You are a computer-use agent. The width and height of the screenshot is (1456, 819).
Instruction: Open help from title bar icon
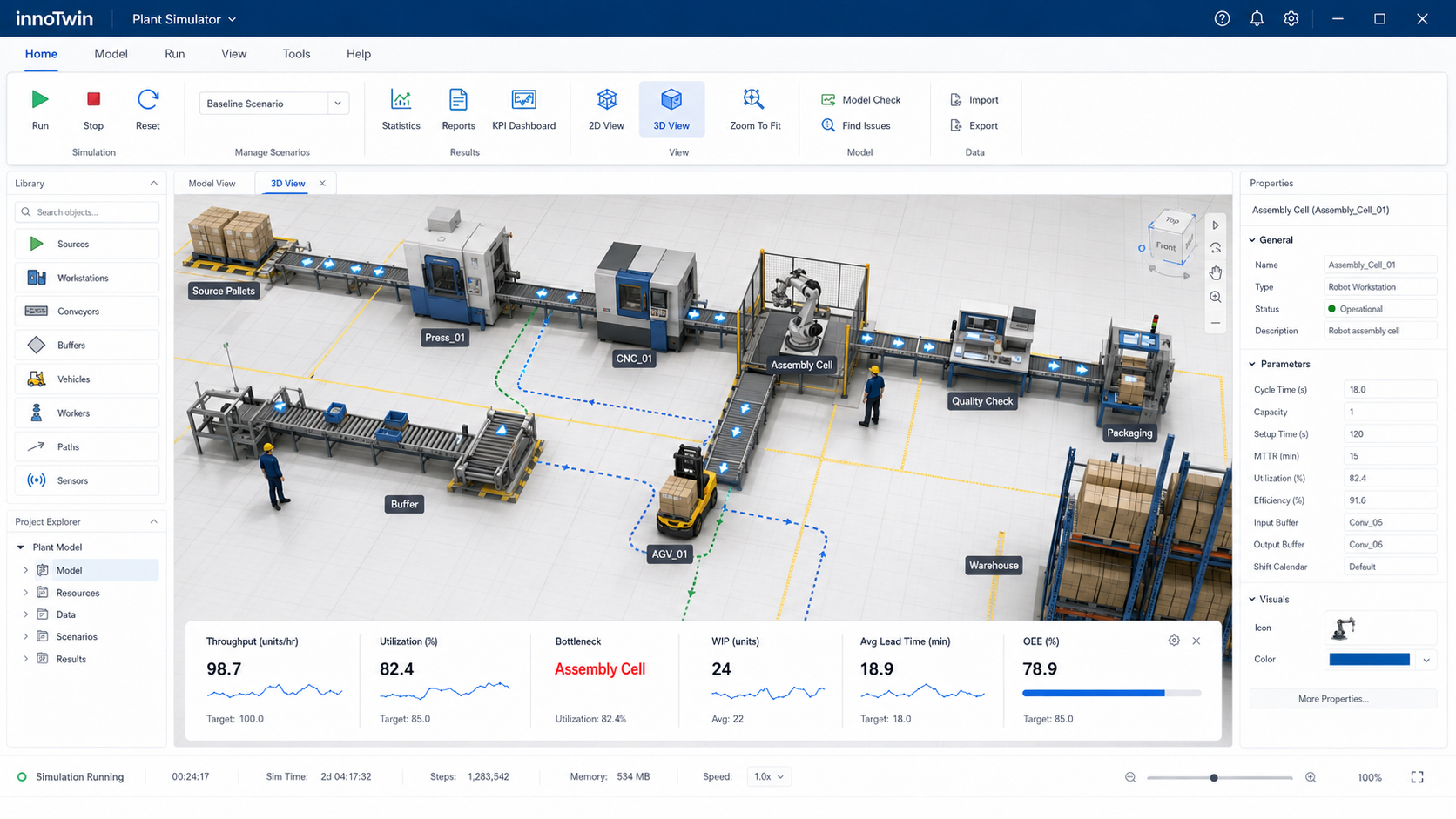[1222, 18]
